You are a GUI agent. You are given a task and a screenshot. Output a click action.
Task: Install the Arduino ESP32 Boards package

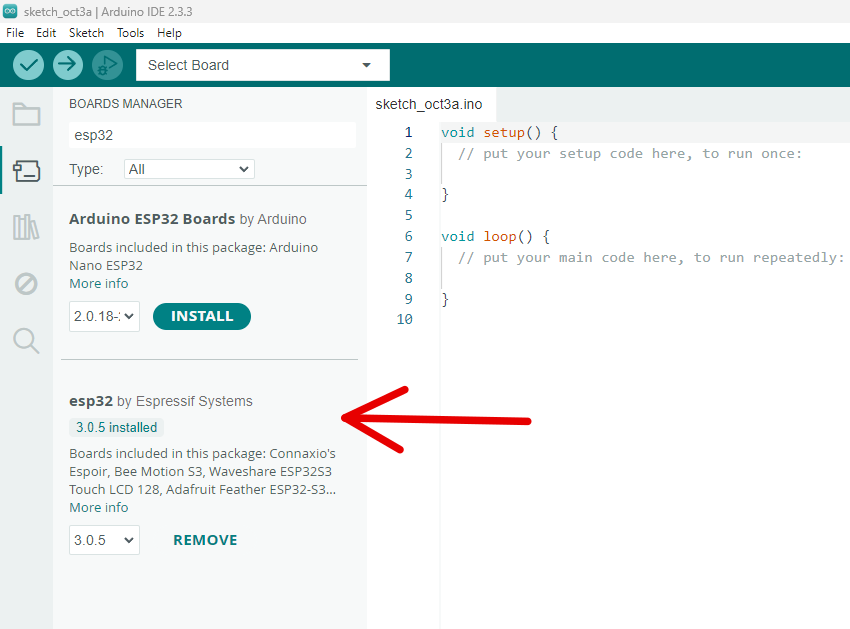[x=202, y=317]
